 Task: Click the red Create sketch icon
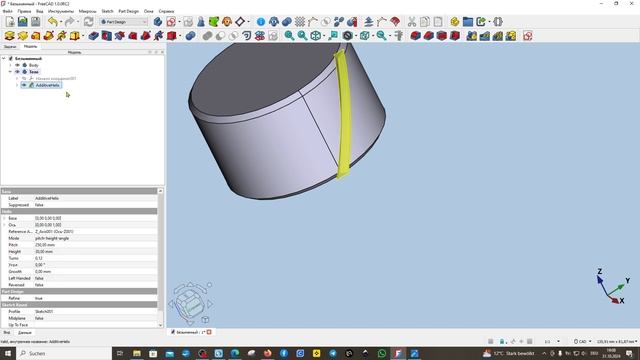(x=171, y=22)
